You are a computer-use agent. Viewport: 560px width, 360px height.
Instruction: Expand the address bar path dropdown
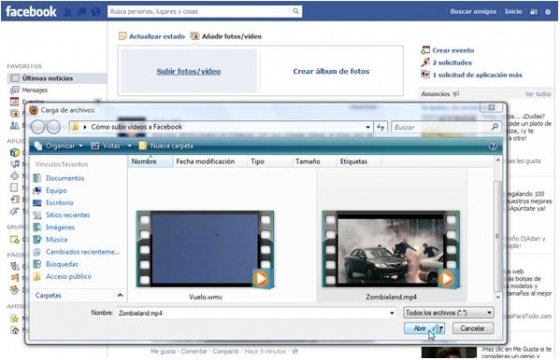pos(368,127)
